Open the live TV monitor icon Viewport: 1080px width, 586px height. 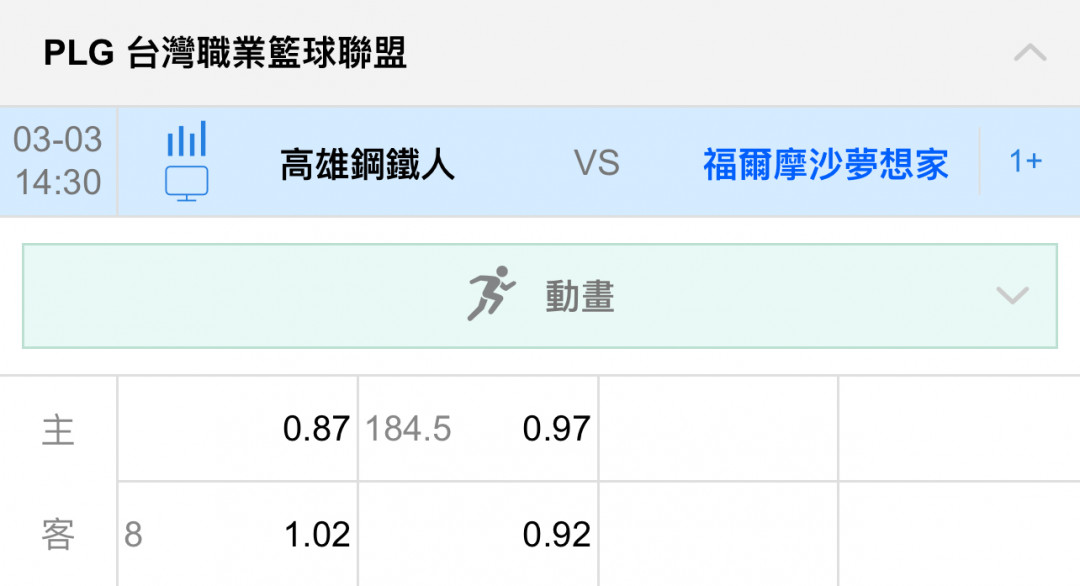[187, 183]
